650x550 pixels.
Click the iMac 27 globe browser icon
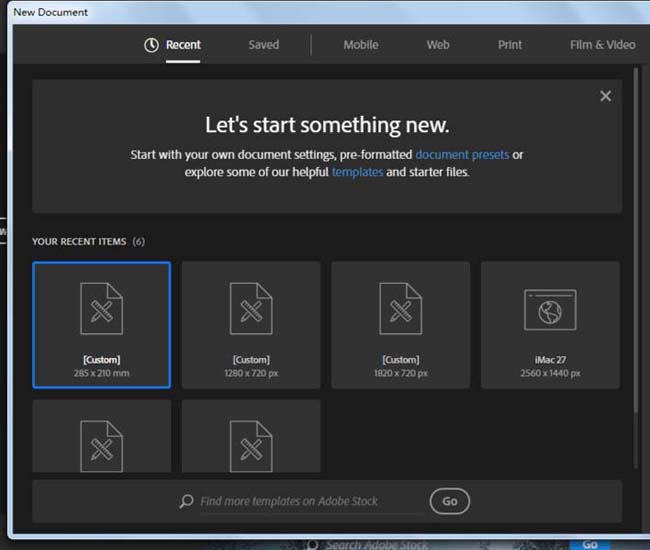pyautogui.click(x=550, y=310)
